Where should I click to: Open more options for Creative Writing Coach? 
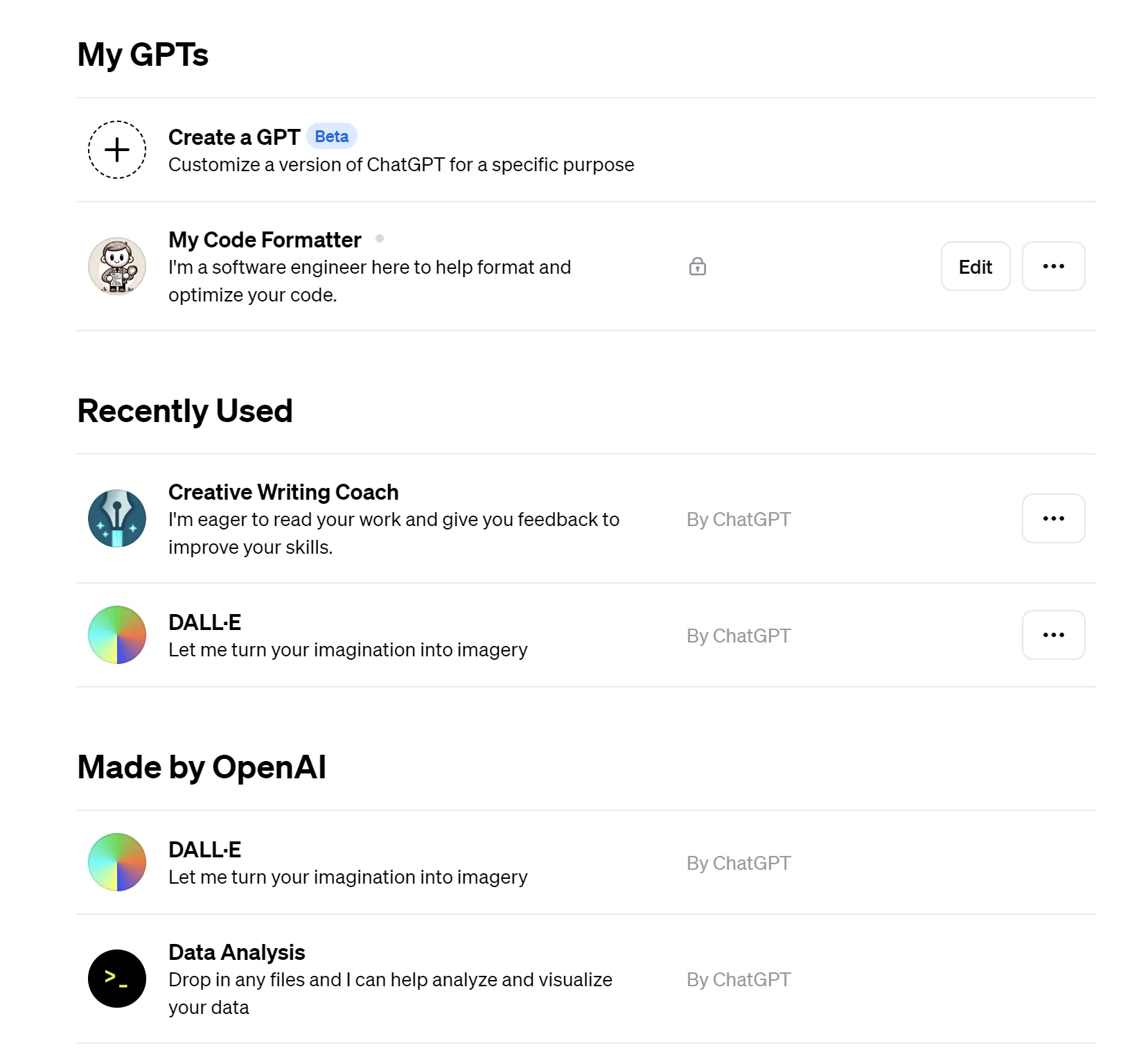[x=1053, y=518]
